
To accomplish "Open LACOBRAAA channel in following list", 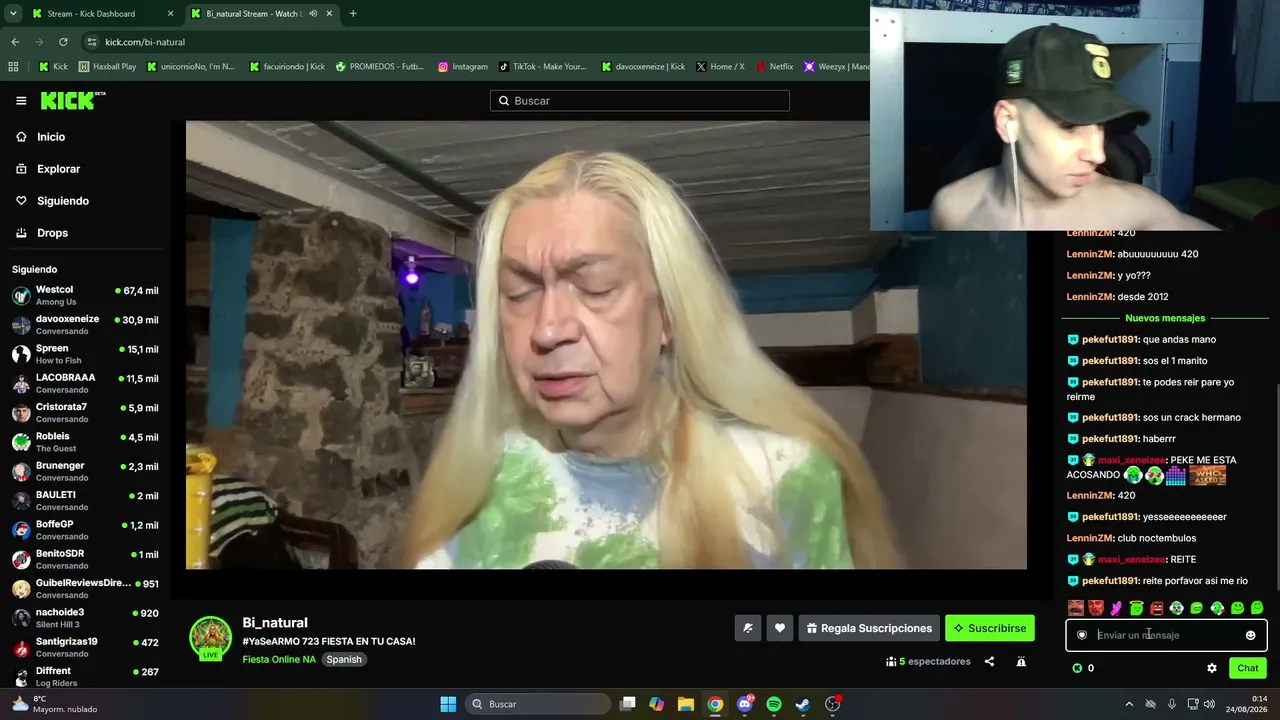I will coord(85,383).
